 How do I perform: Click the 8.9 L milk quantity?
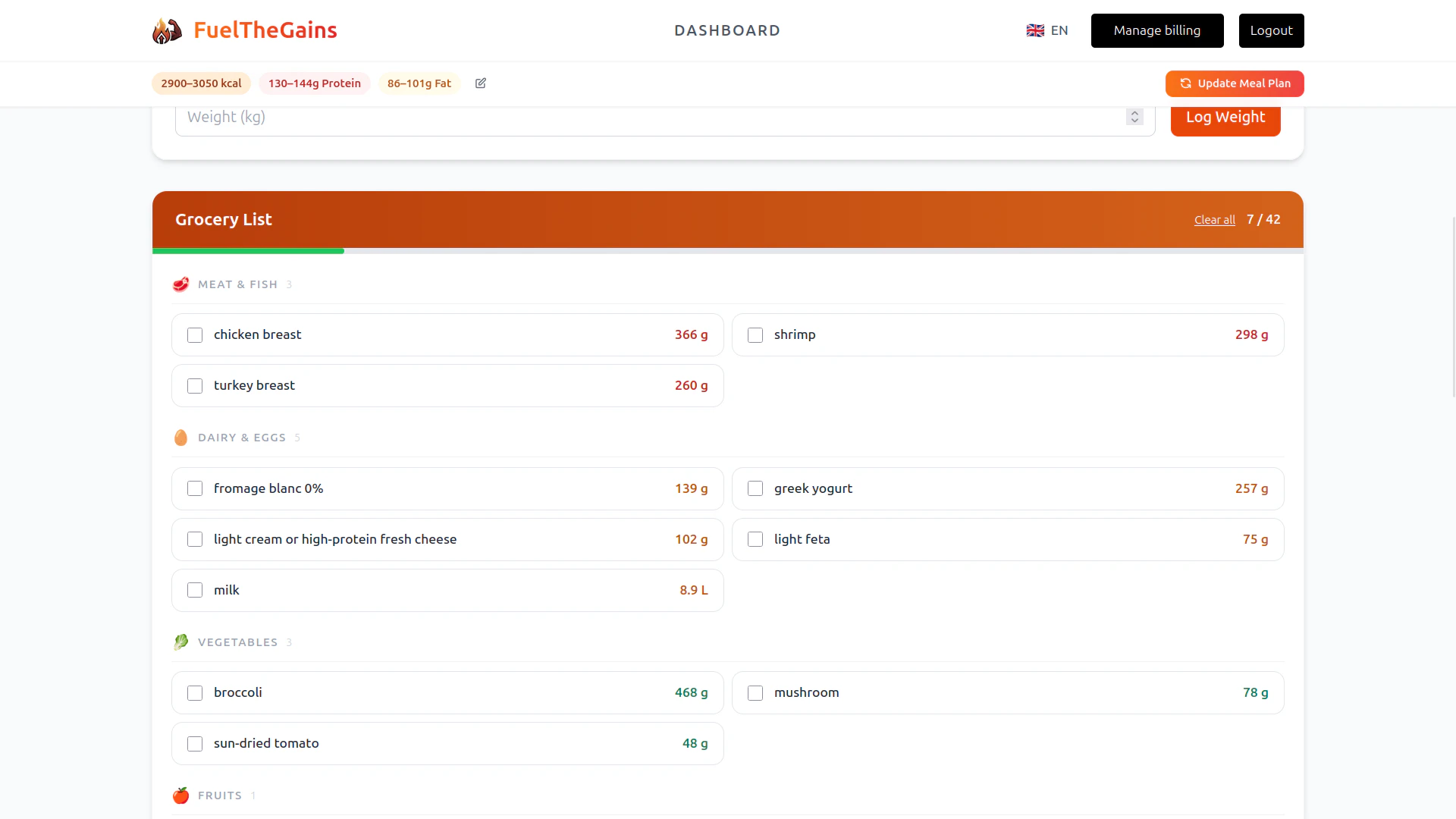pos(693,590)
